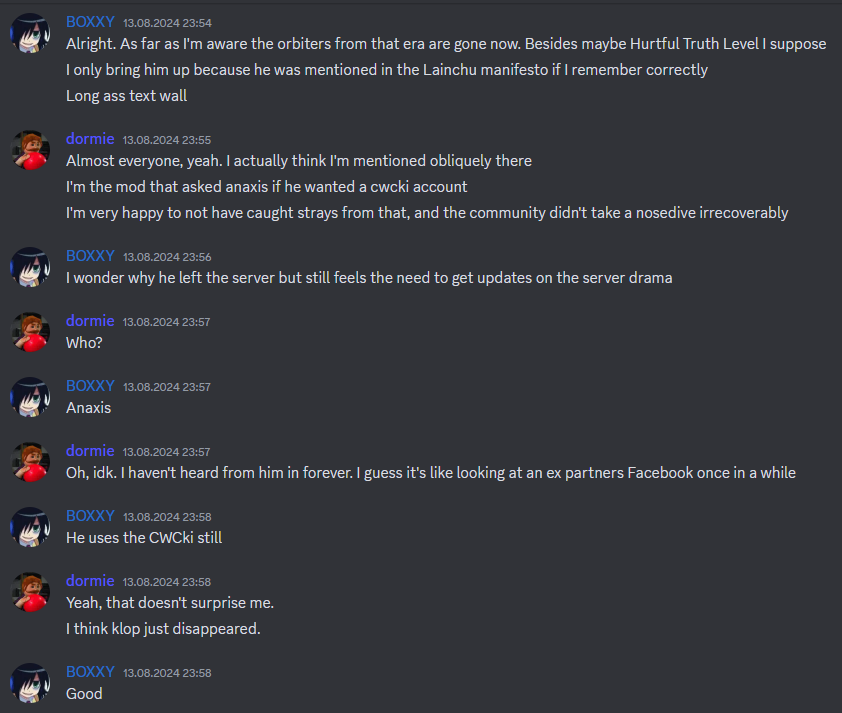Select BOXXY username on the 23:56 message
This screenshot has width=842, height=713.
click(x=90, y=256)
